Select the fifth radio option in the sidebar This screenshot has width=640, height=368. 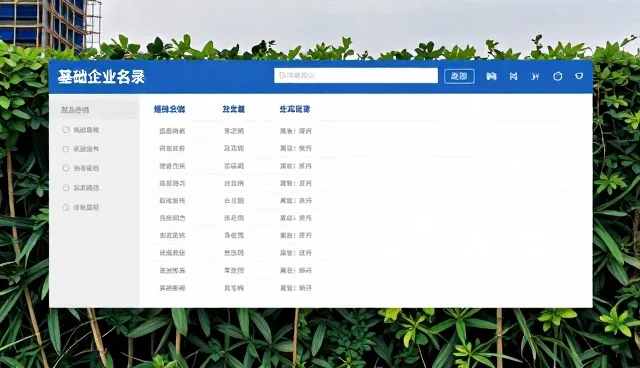(x=66, y=207)
